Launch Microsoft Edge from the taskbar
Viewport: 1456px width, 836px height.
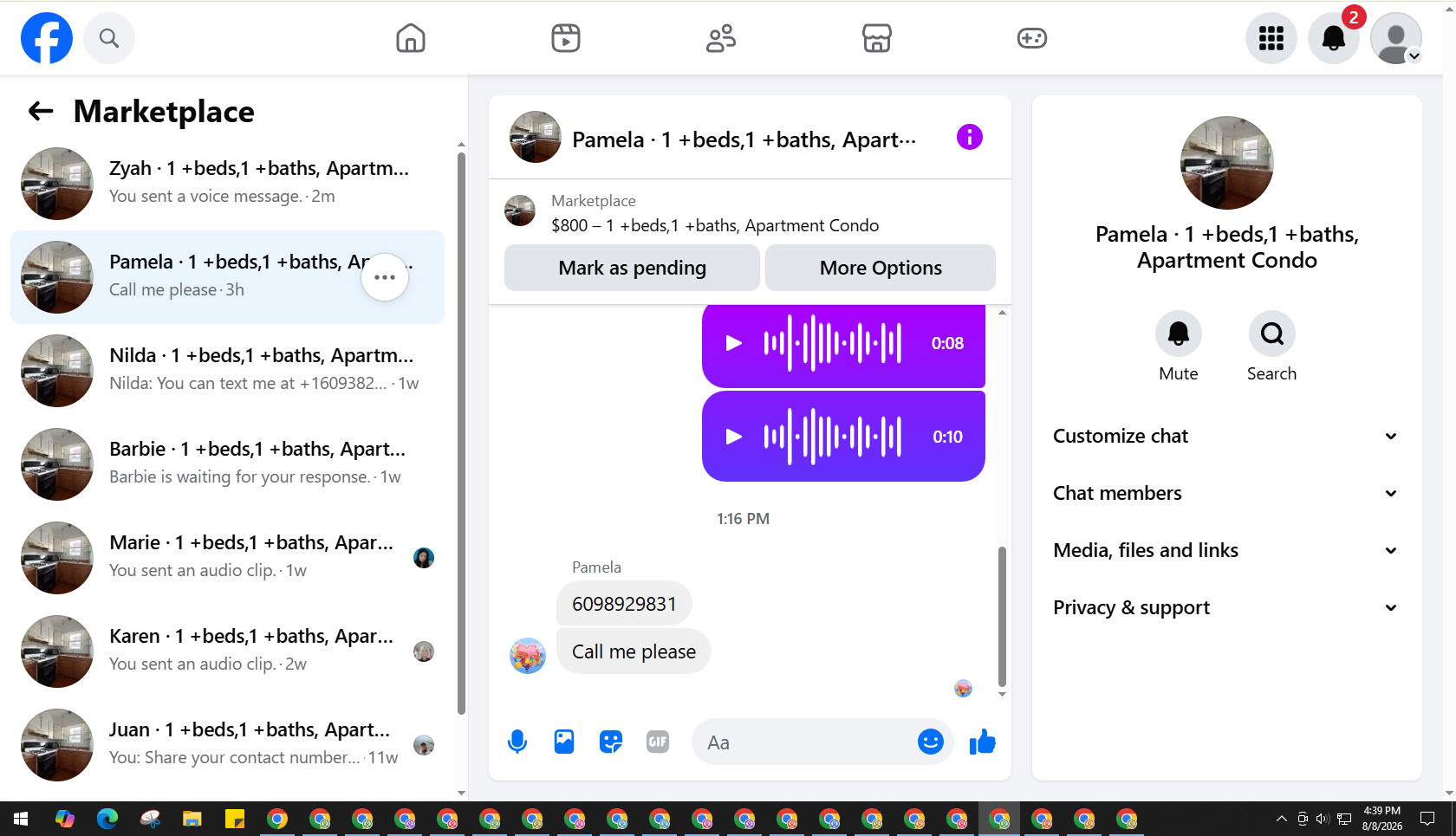pyautogui.click(x=107, y=819)
